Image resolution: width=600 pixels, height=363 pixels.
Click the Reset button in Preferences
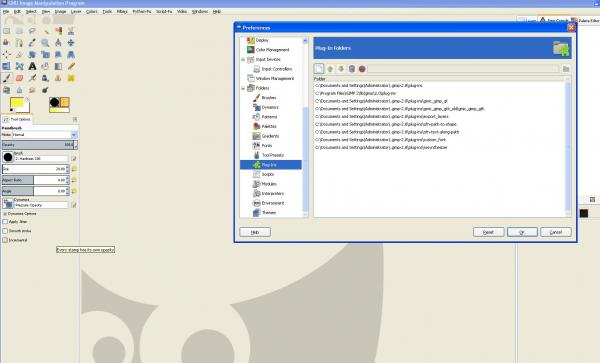pos(489,232)
